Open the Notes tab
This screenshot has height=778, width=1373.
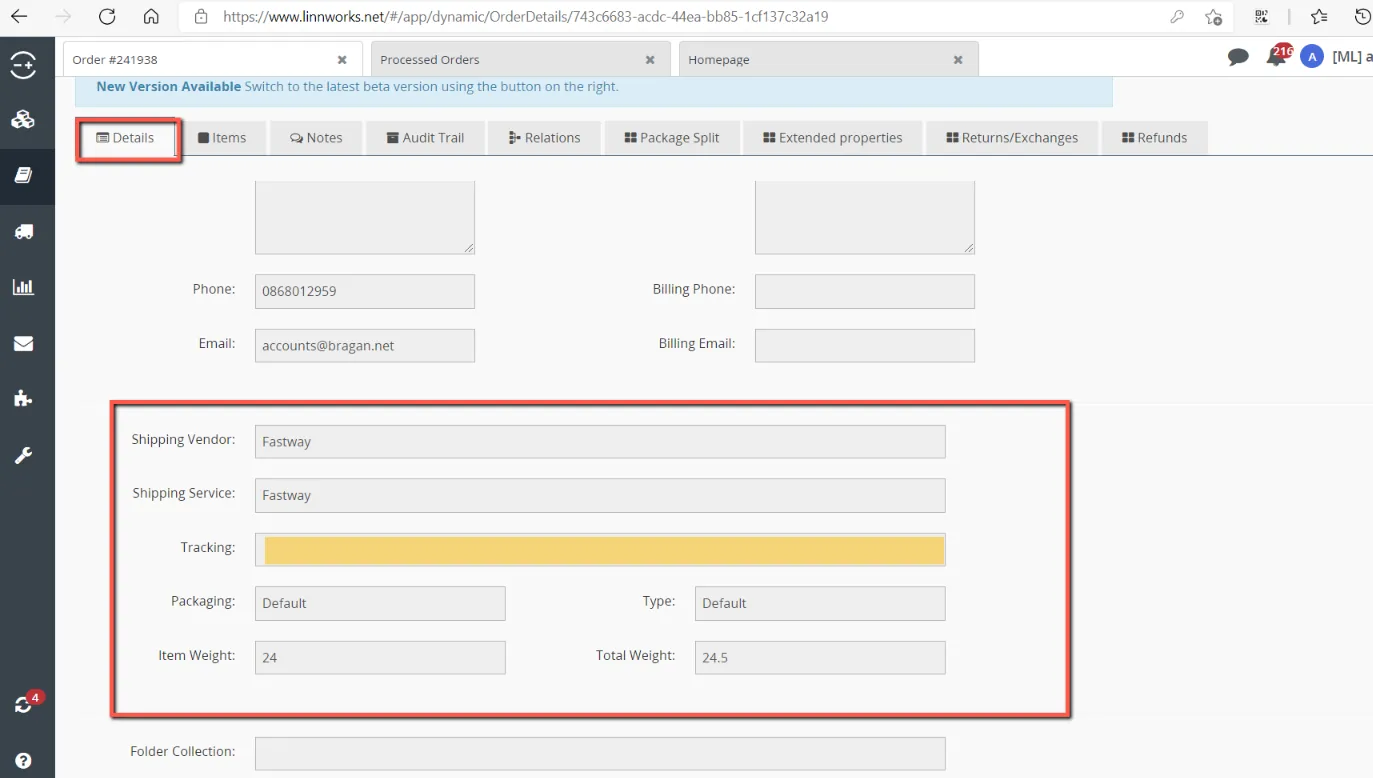tap(316, 138)
